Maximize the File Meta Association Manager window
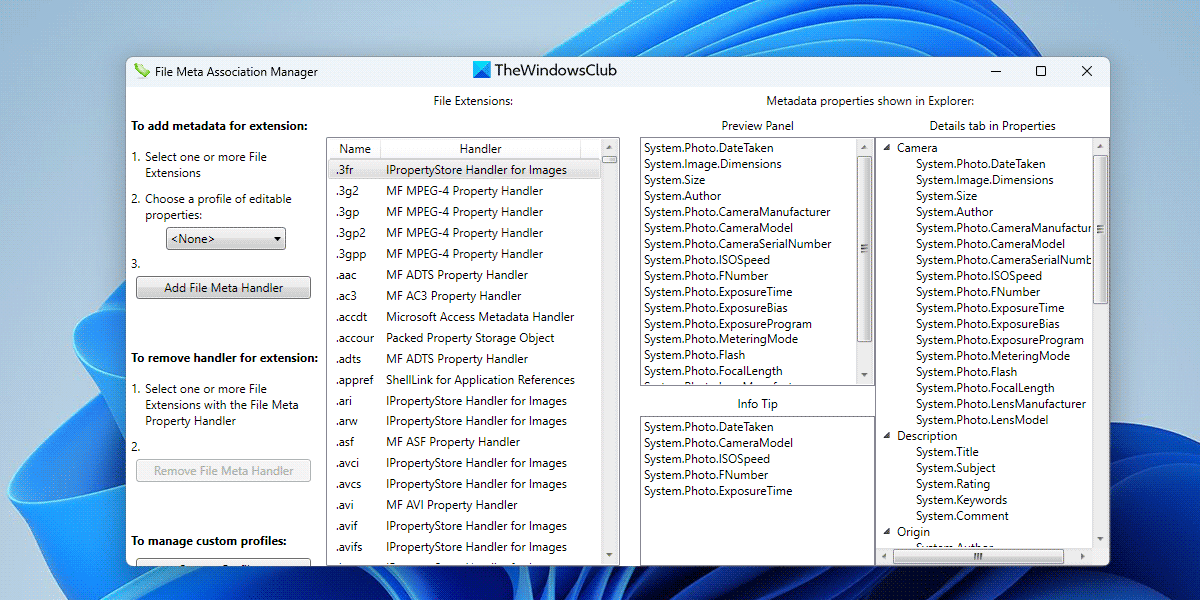 [1040, 71]
